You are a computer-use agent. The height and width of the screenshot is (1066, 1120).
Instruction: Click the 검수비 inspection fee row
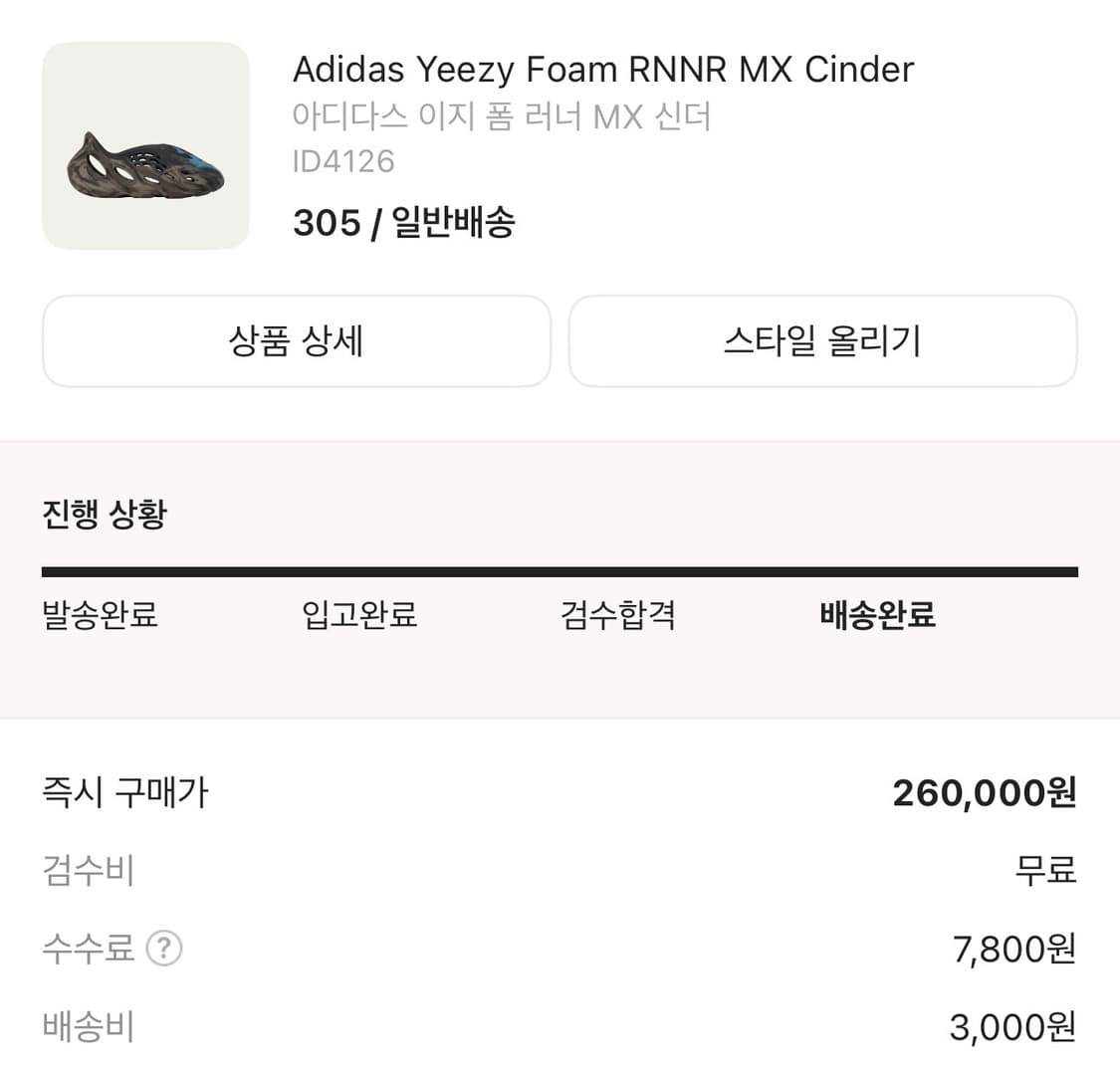point(89,870)
